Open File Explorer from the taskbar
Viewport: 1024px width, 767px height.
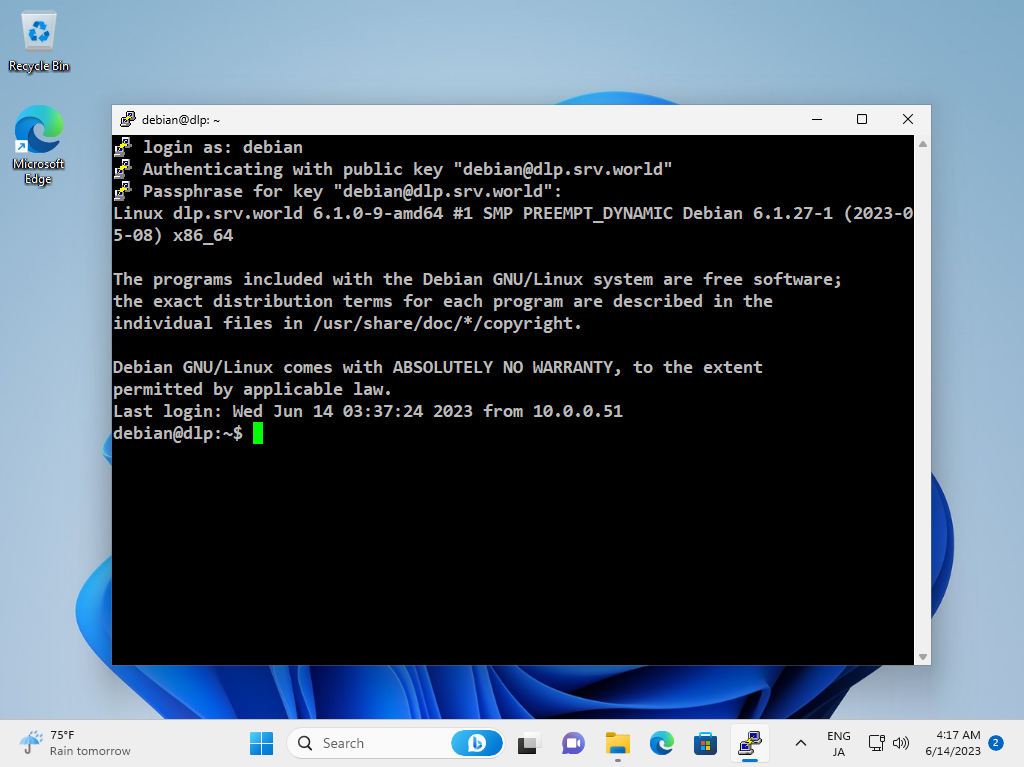[617, 743]
